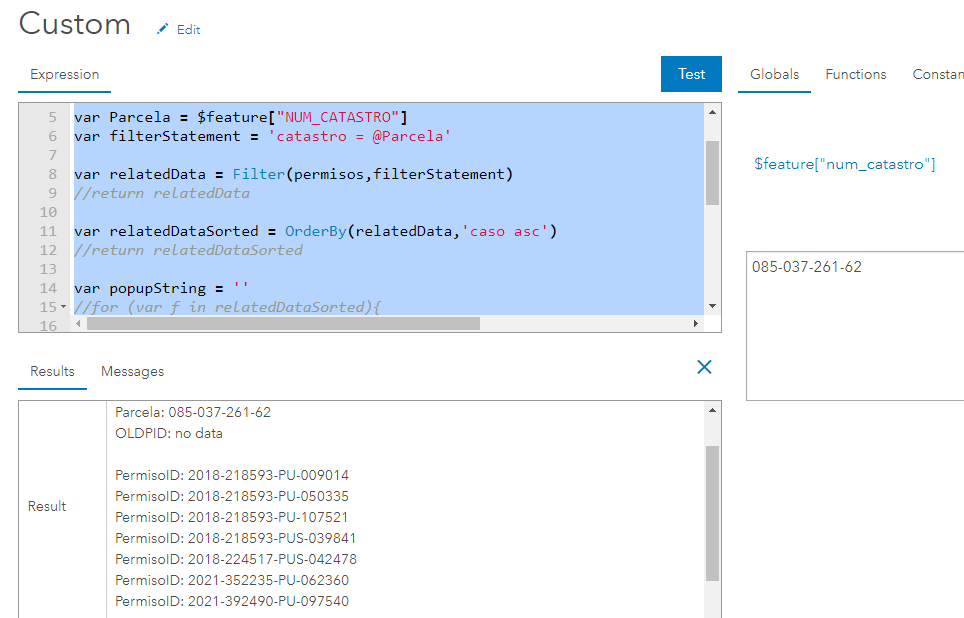Image resolution: width=964 pixels, height=618 pixels.
Task: Click the Result label cell
Action: (x=47, y=506)
